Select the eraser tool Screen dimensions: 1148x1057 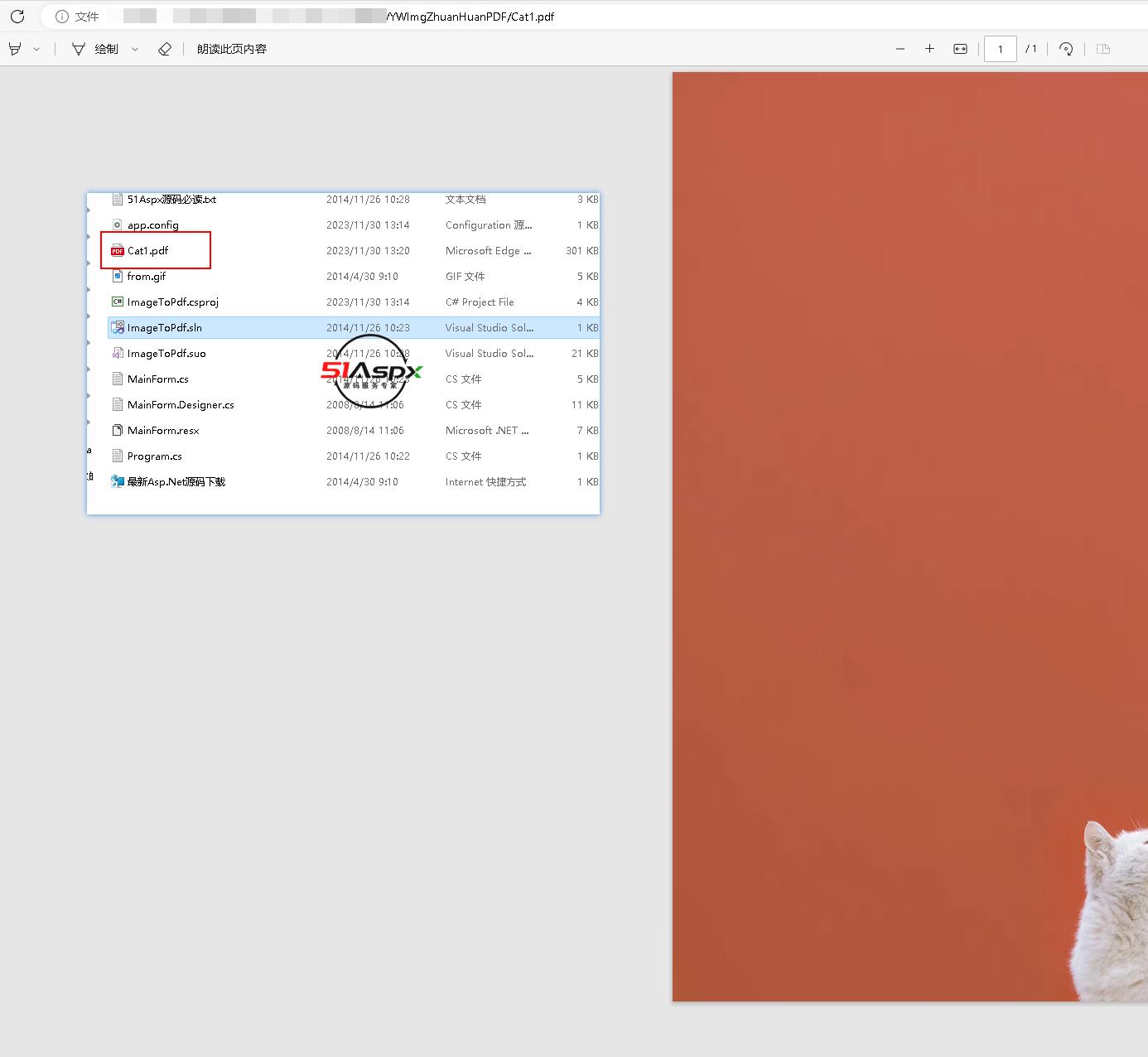click(x=164, y=49)
